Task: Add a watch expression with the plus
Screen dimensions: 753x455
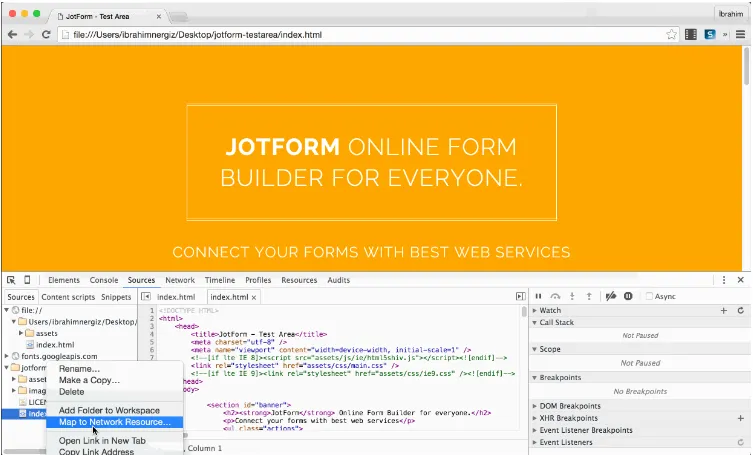Action: point(724,311)
